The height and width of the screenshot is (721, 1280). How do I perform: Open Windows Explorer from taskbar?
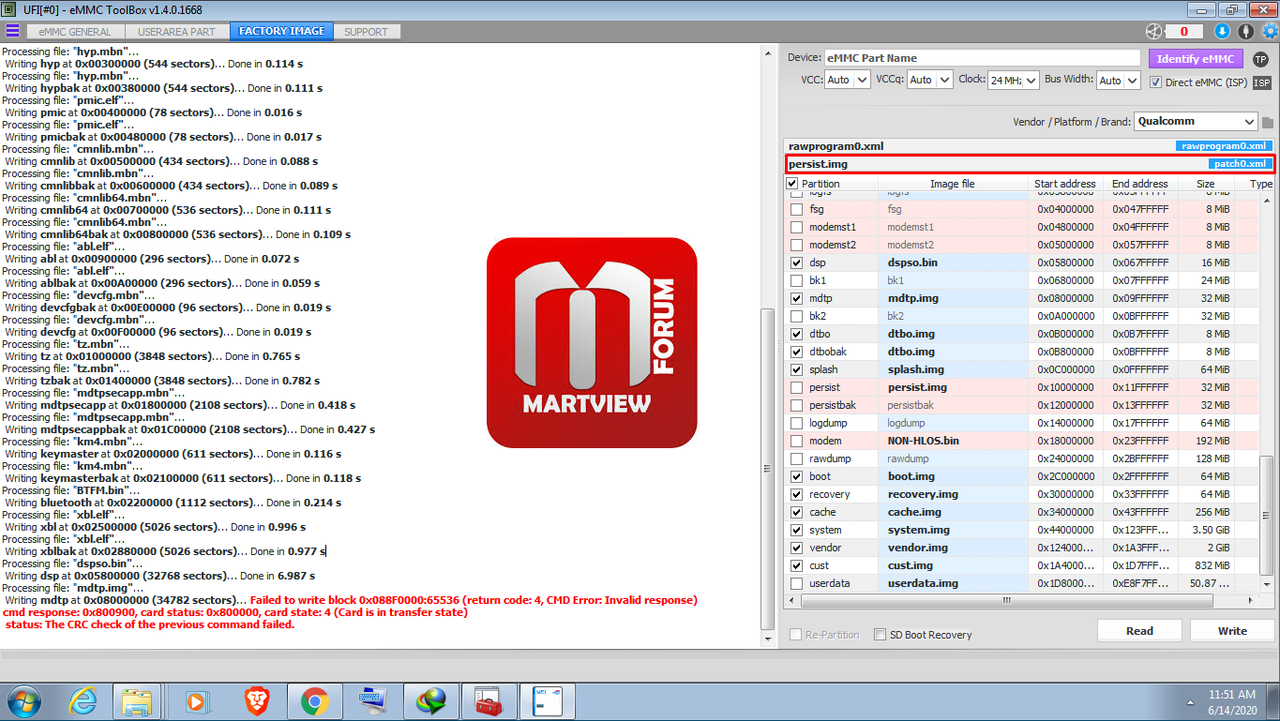coord(137,701)
